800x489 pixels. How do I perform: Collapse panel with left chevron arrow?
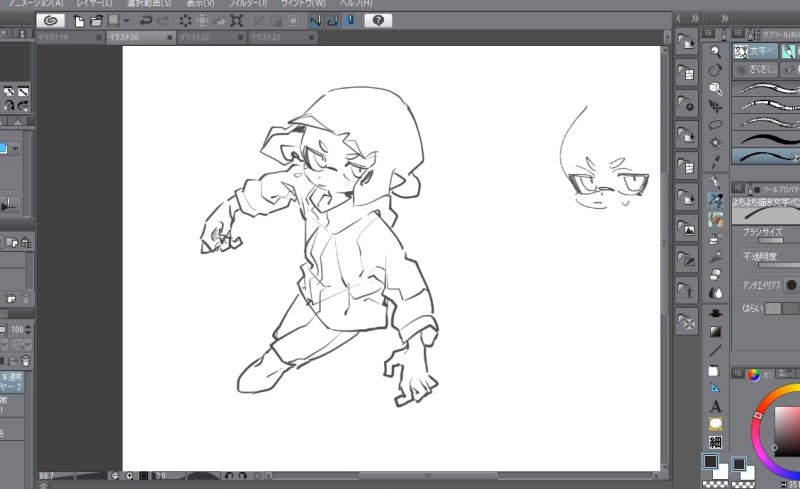click(679, 18)
